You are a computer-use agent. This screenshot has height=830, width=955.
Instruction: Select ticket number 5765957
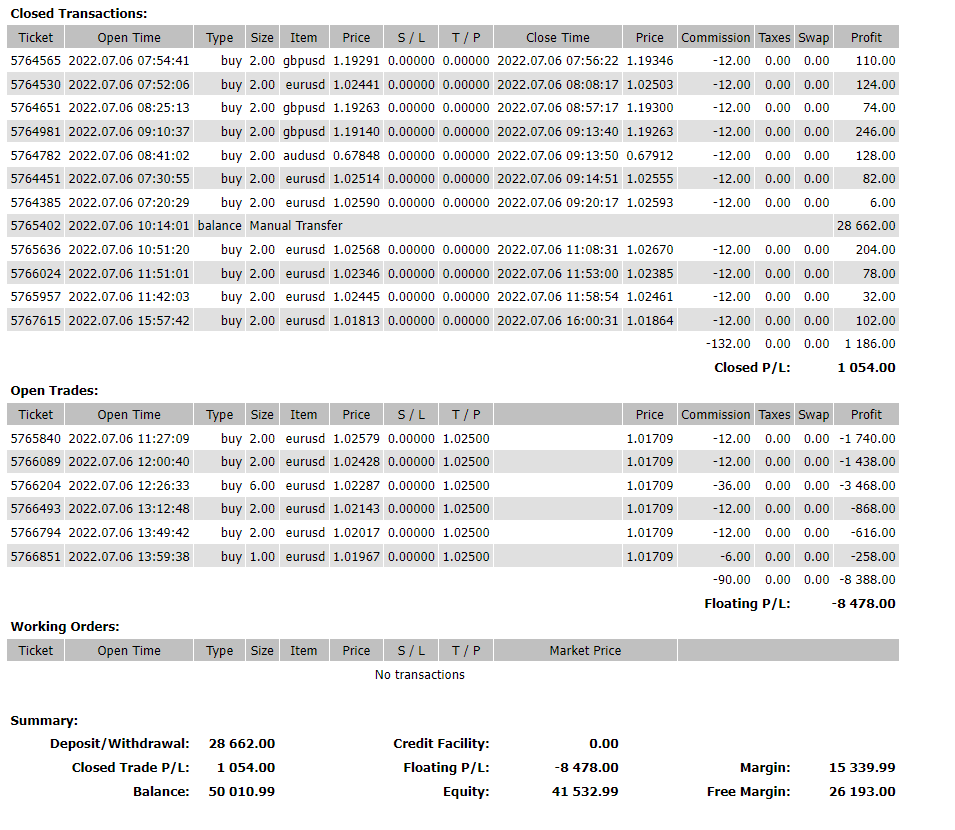click(36, 297)
